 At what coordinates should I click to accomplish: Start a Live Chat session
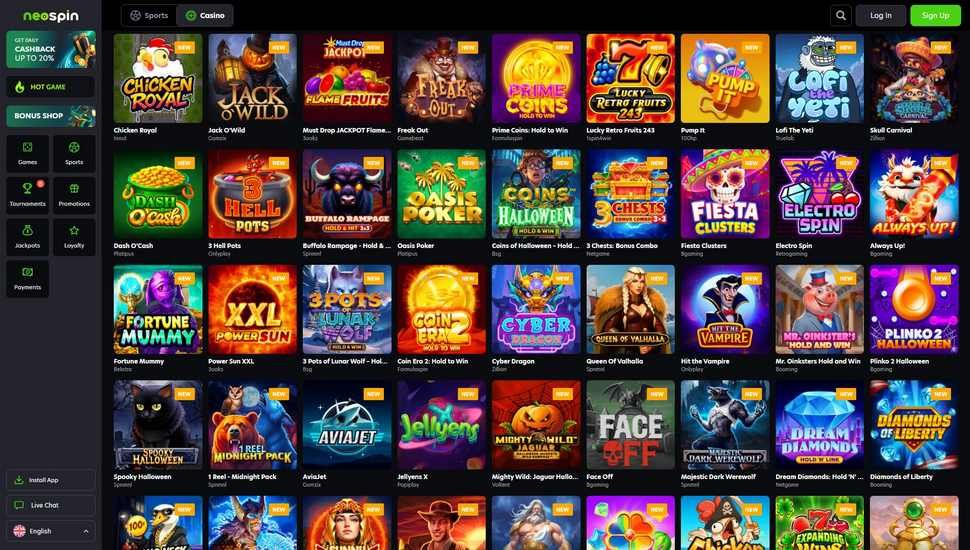point(51,505)
